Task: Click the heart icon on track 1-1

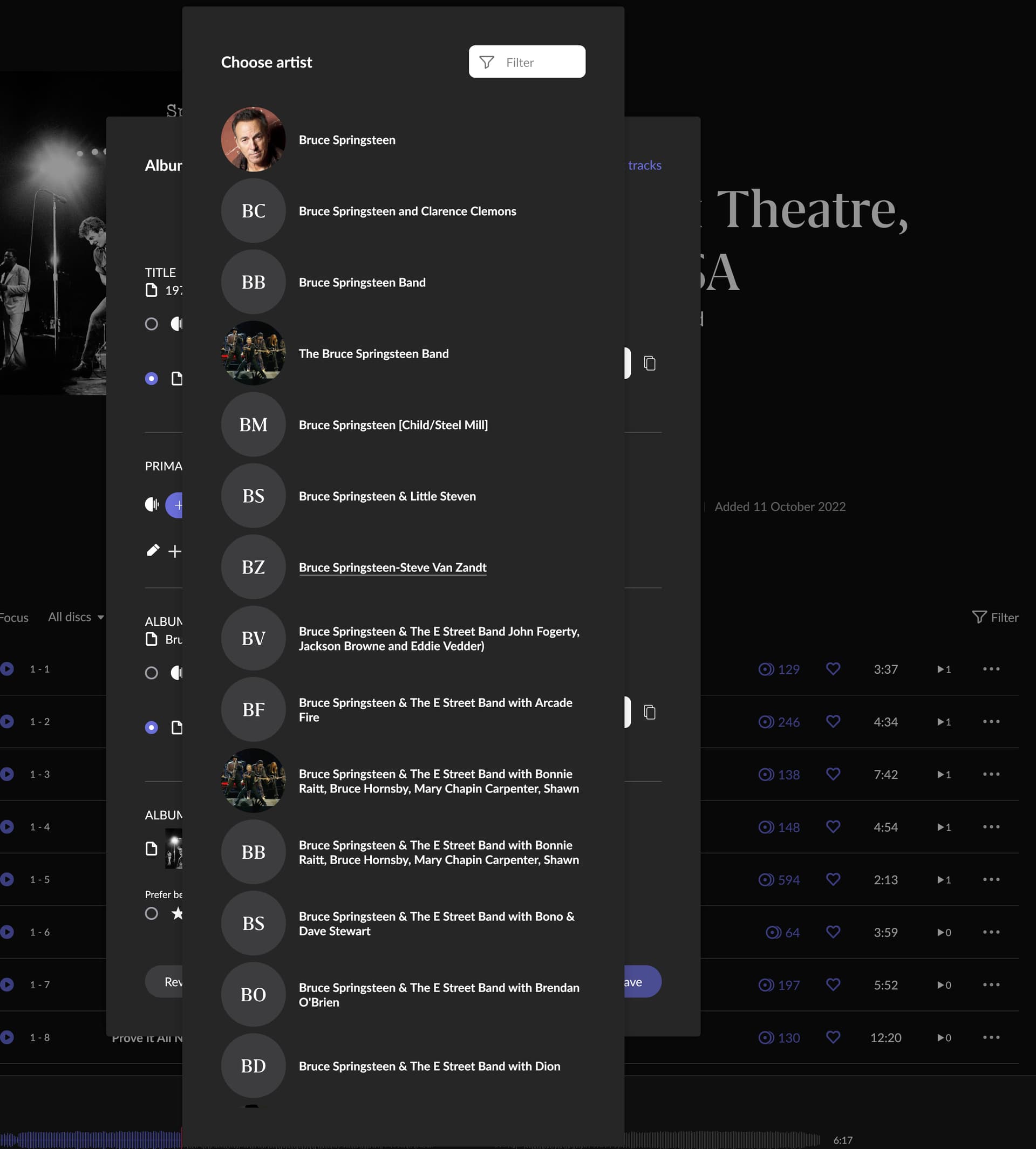Action: 832,669
